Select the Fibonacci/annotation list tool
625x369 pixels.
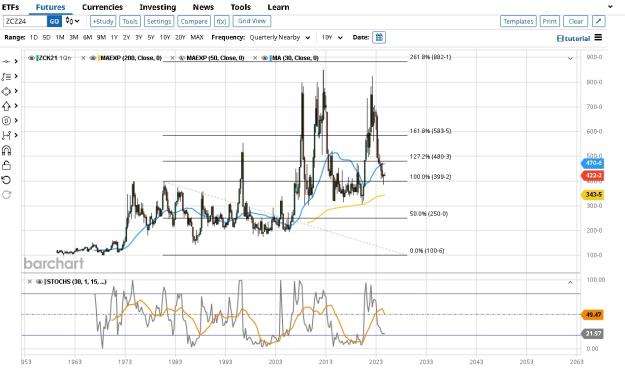pyautogui.click(x=6, y=77)
